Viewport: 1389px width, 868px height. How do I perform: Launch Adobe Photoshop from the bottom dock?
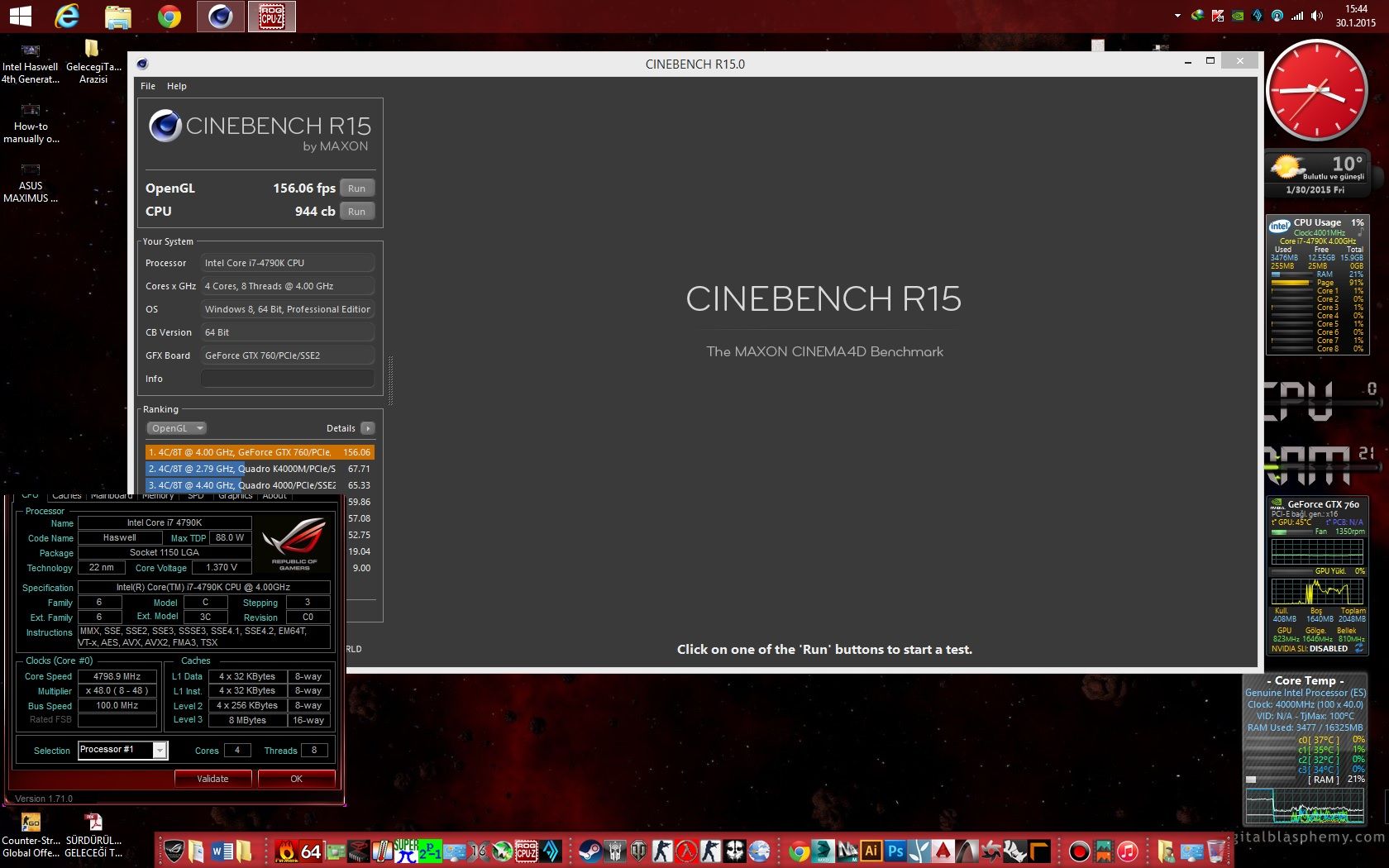pos(895,851)
